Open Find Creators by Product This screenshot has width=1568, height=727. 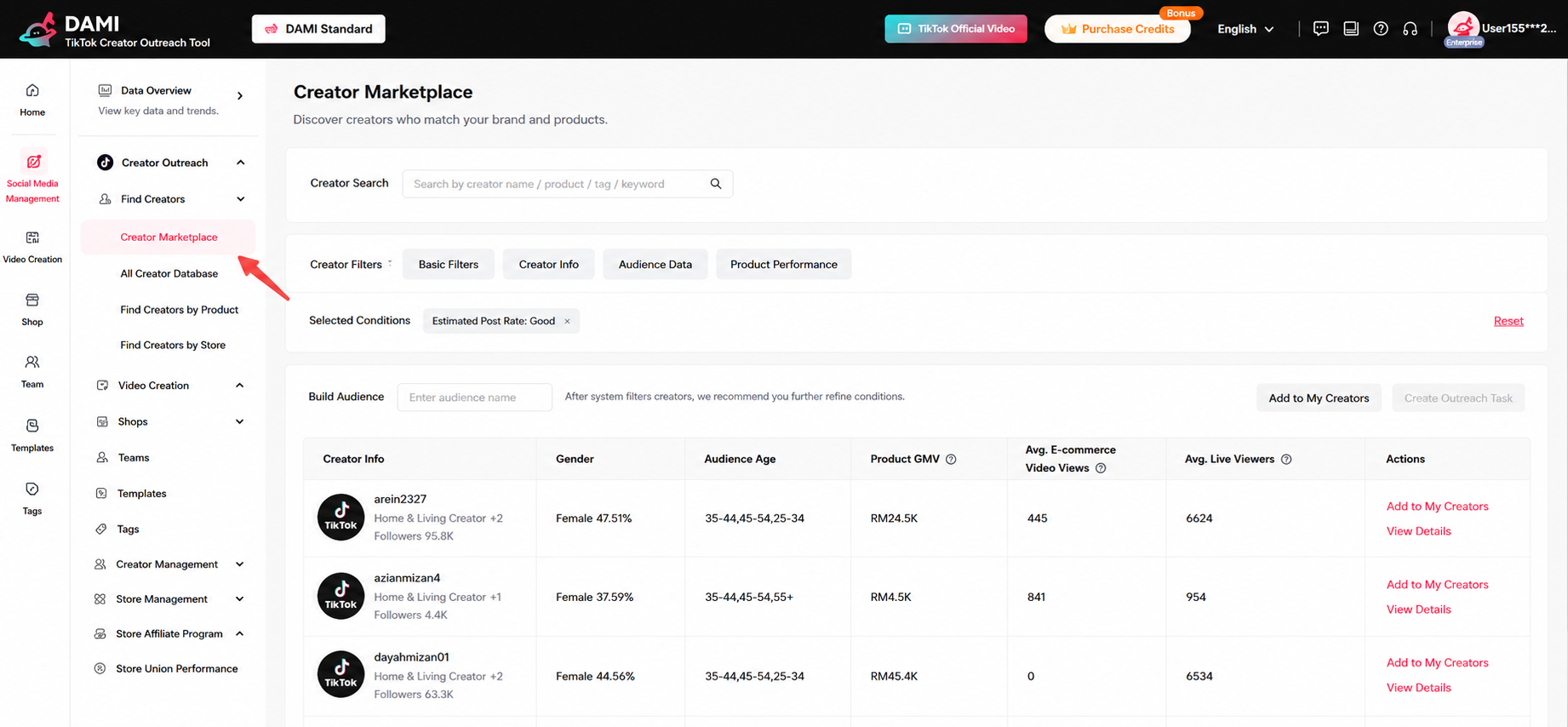tap(179, 310)
